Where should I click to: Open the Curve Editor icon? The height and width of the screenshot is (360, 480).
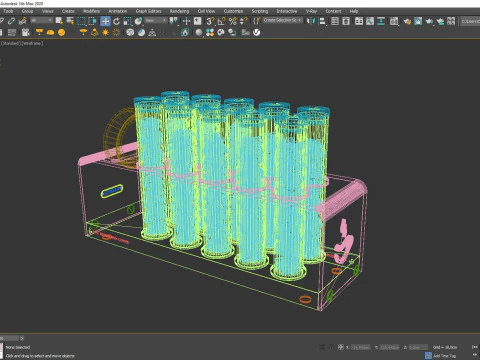(370, 21)
